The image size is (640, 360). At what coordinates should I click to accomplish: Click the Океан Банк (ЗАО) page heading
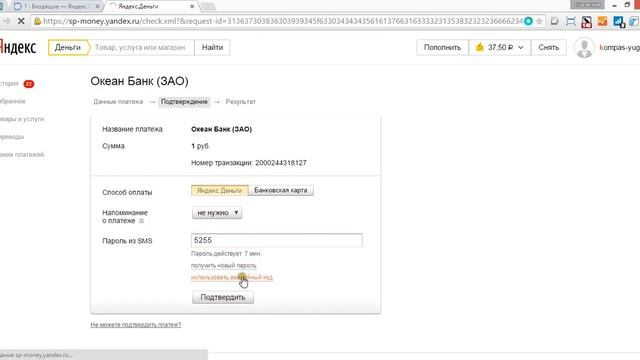coord(140,81)
